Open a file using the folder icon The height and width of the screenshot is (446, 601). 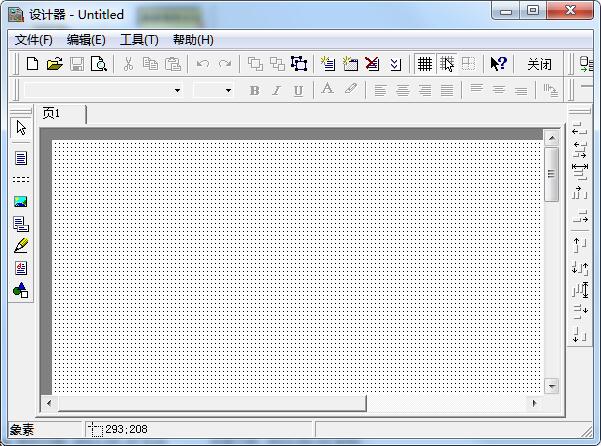tap(55, 64)
